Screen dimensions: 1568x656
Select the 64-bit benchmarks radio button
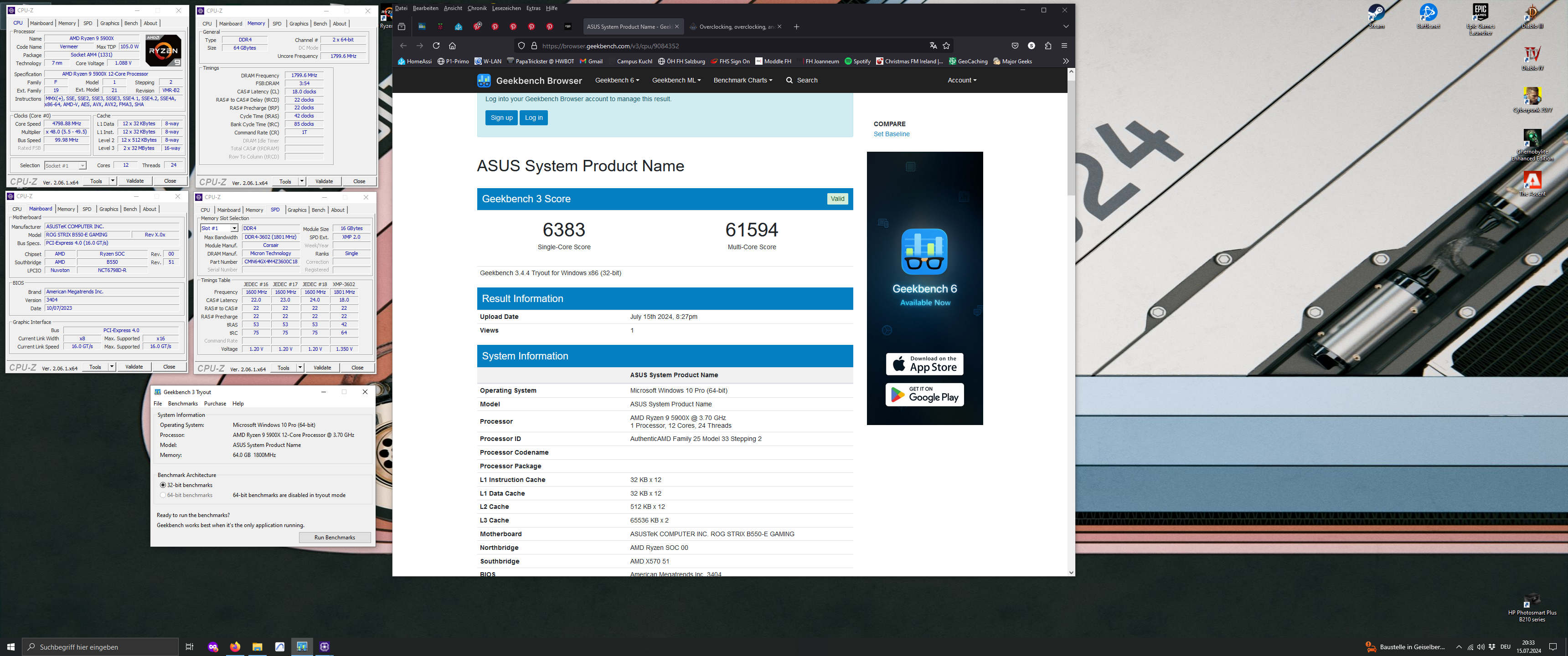163,495
